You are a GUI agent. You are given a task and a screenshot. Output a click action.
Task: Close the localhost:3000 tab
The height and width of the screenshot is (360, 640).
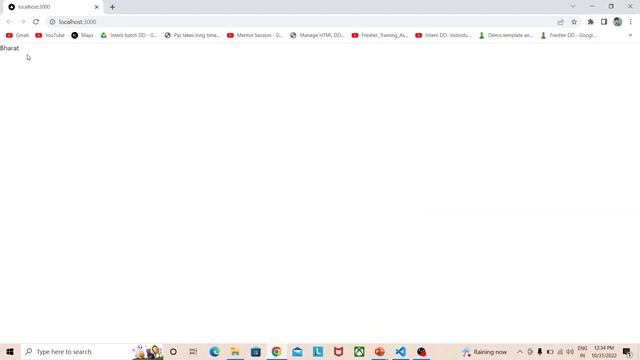pyautogui.click(x=97, y=7)
